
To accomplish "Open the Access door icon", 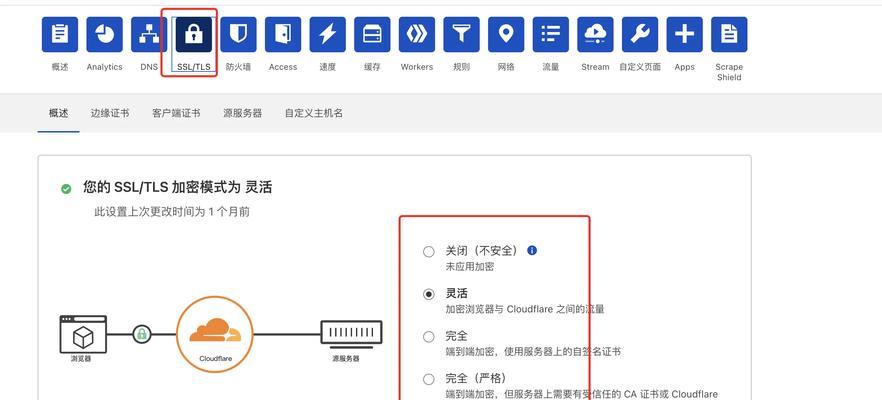I will click(x=283, y=34).
